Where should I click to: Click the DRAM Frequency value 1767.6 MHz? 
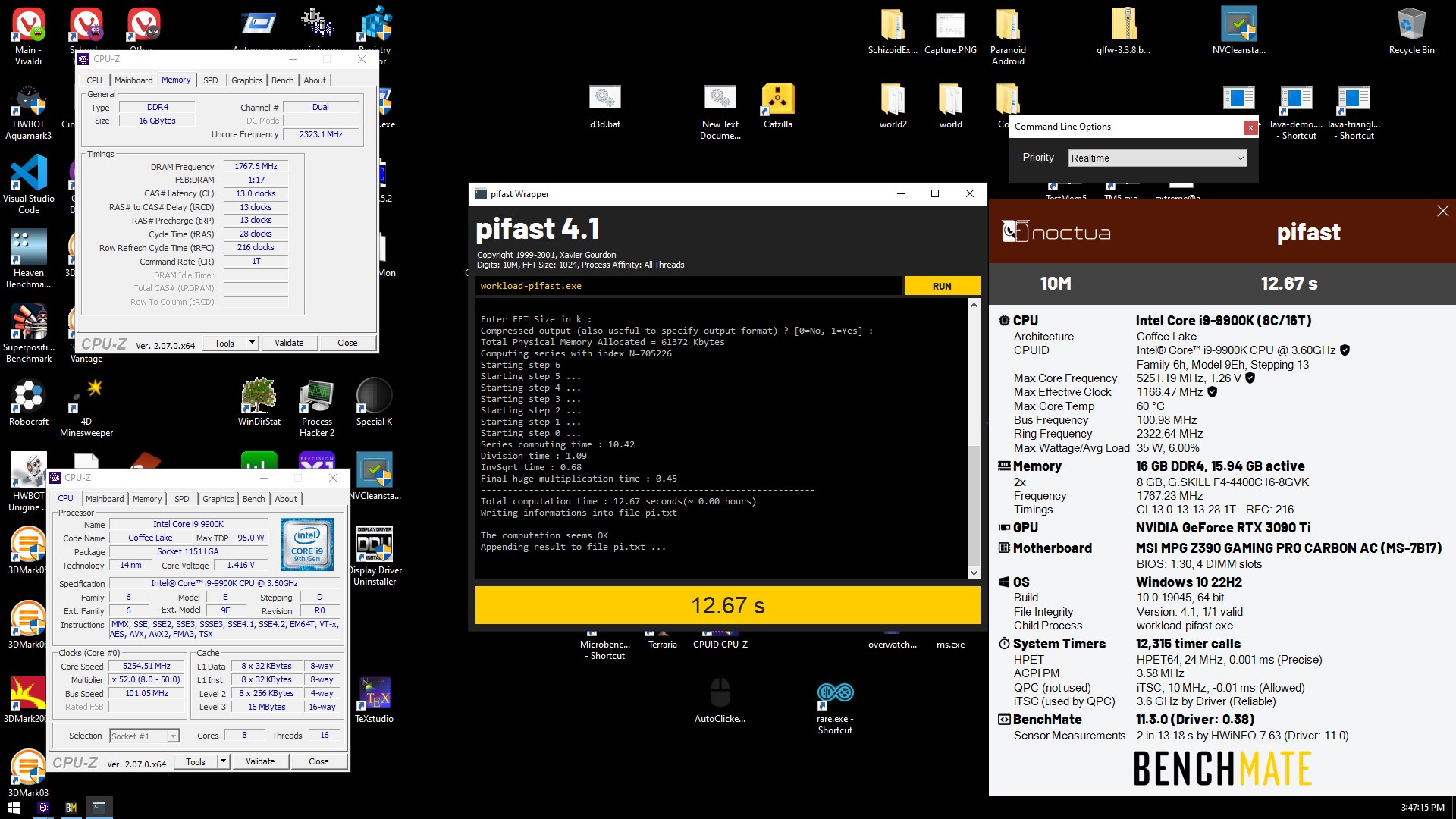coord(256,166)
